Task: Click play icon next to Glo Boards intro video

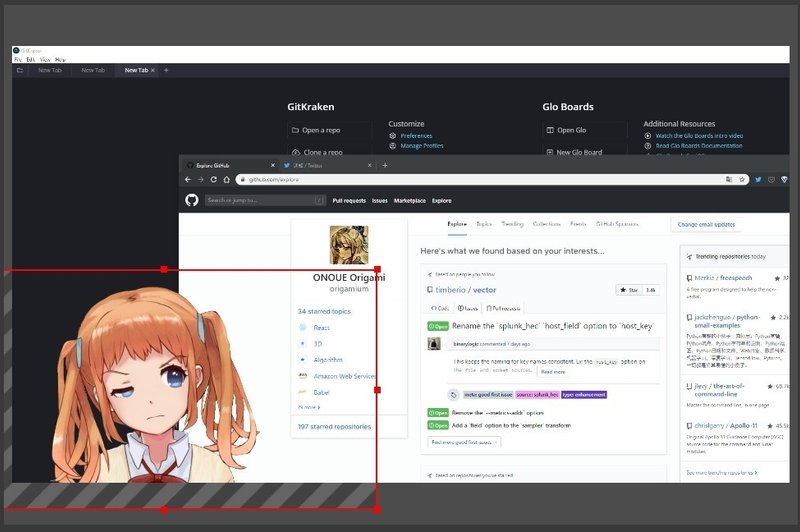Action: pos(647,136)
